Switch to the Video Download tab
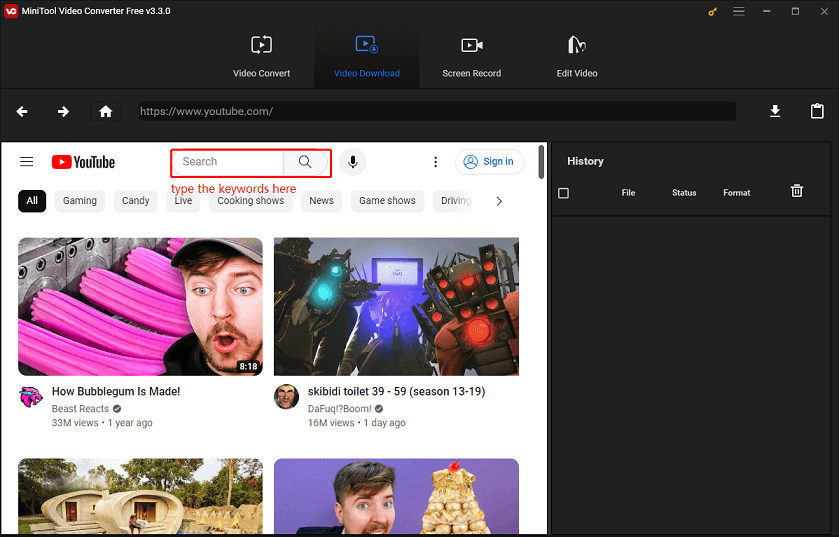 367,57
